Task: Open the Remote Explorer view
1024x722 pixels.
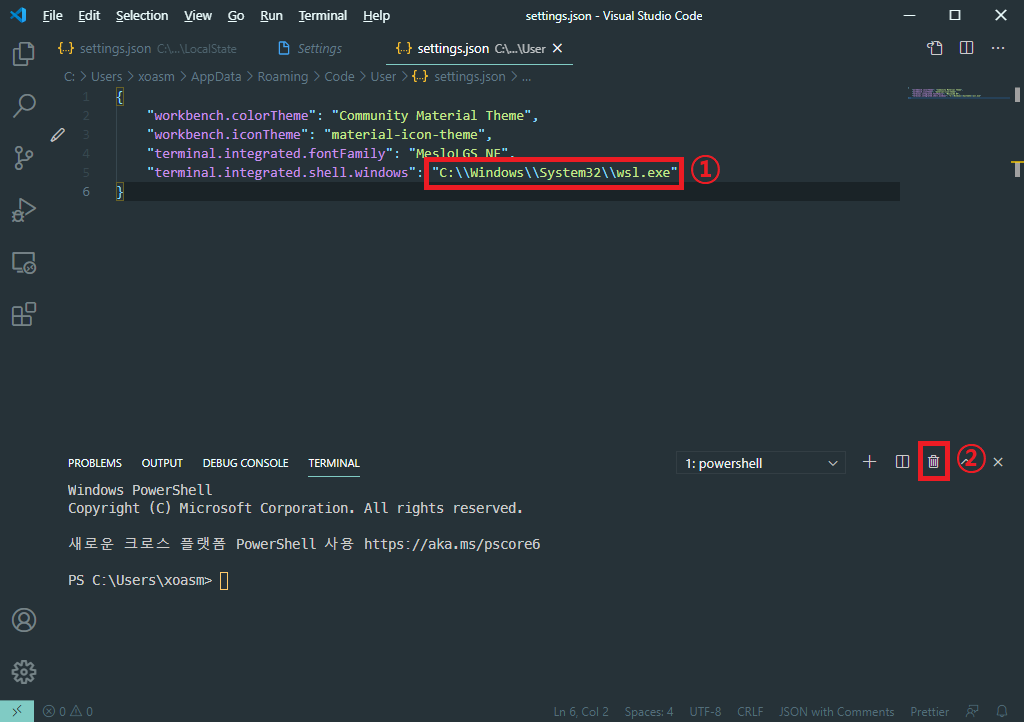Action: [24, 262]
